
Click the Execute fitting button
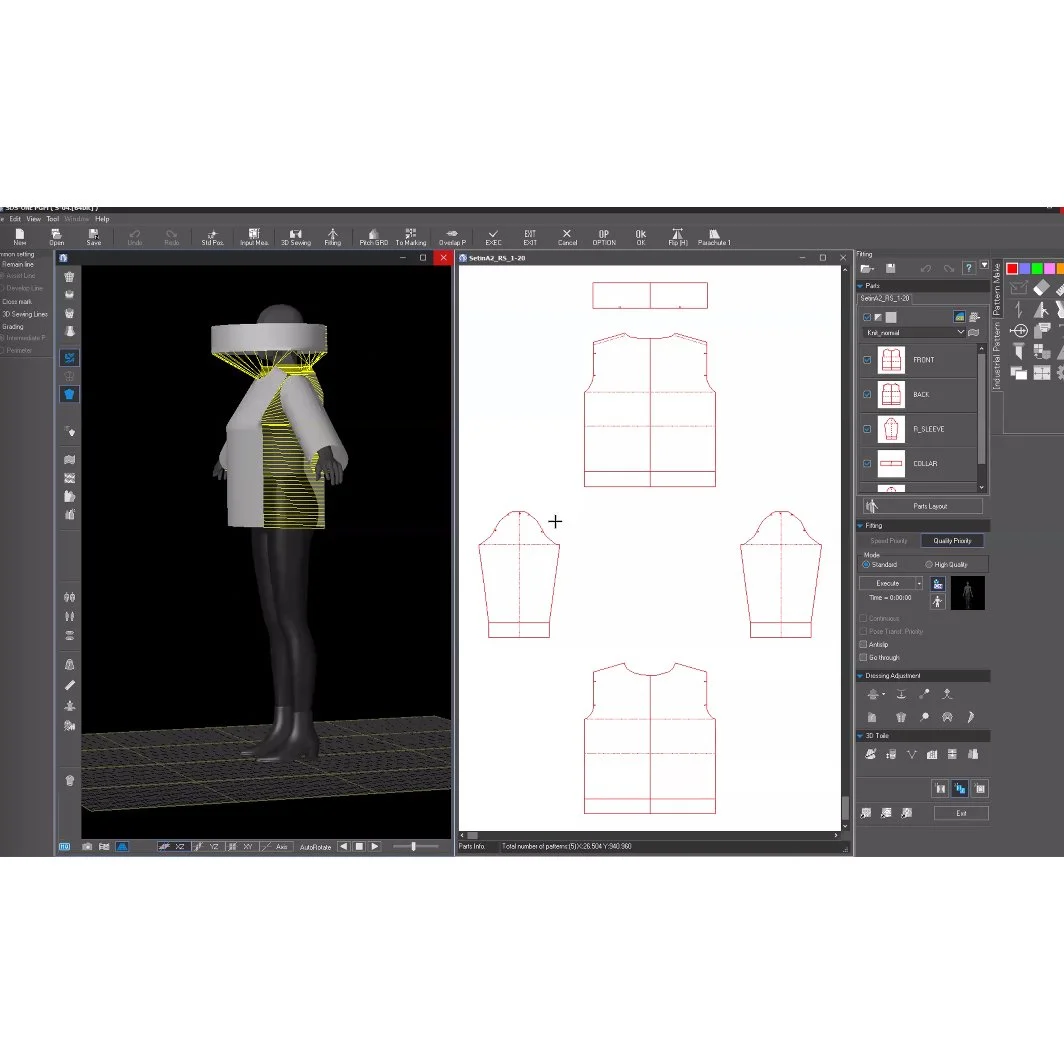(887, 584)
